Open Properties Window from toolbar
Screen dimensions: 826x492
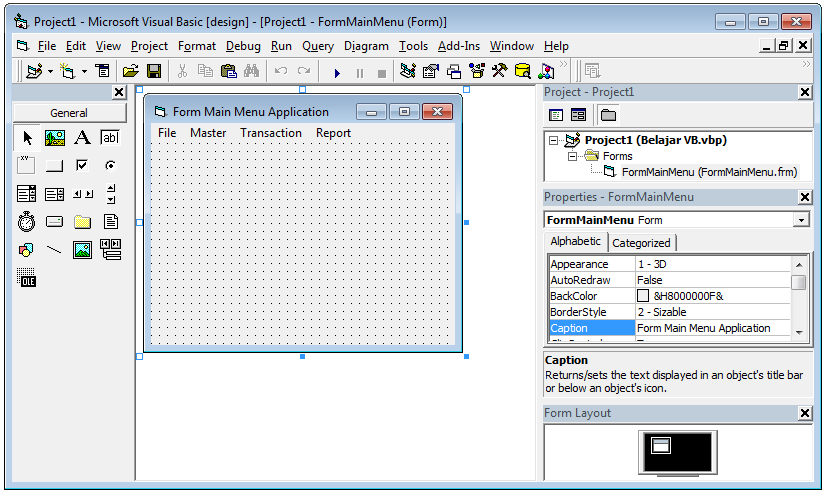pos(431,71)
